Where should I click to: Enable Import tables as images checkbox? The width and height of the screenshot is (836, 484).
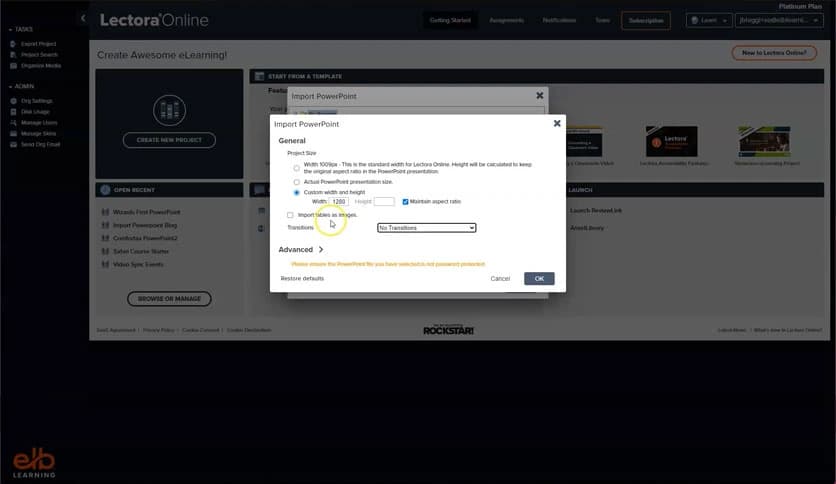pos(290,215)
